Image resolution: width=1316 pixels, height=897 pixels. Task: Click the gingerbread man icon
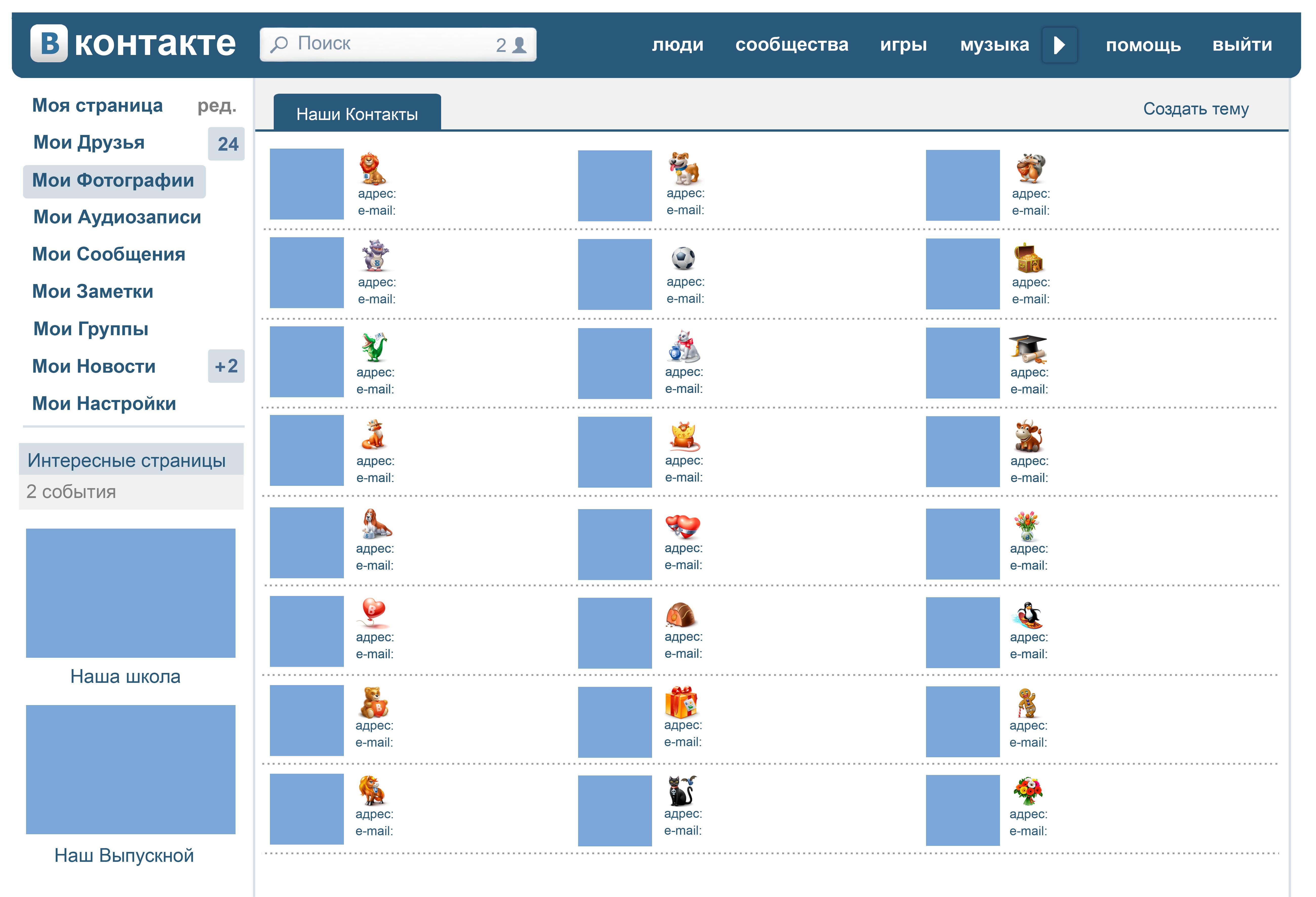click(x=1027, y=703)
